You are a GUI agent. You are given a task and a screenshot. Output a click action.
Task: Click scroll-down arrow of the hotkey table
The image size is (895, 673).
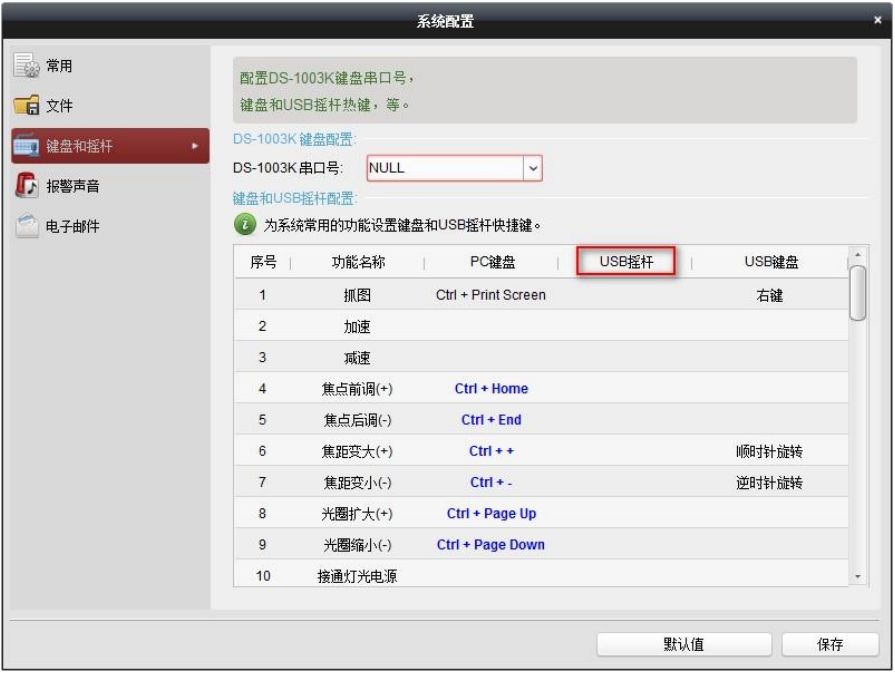tap(856, 577)
